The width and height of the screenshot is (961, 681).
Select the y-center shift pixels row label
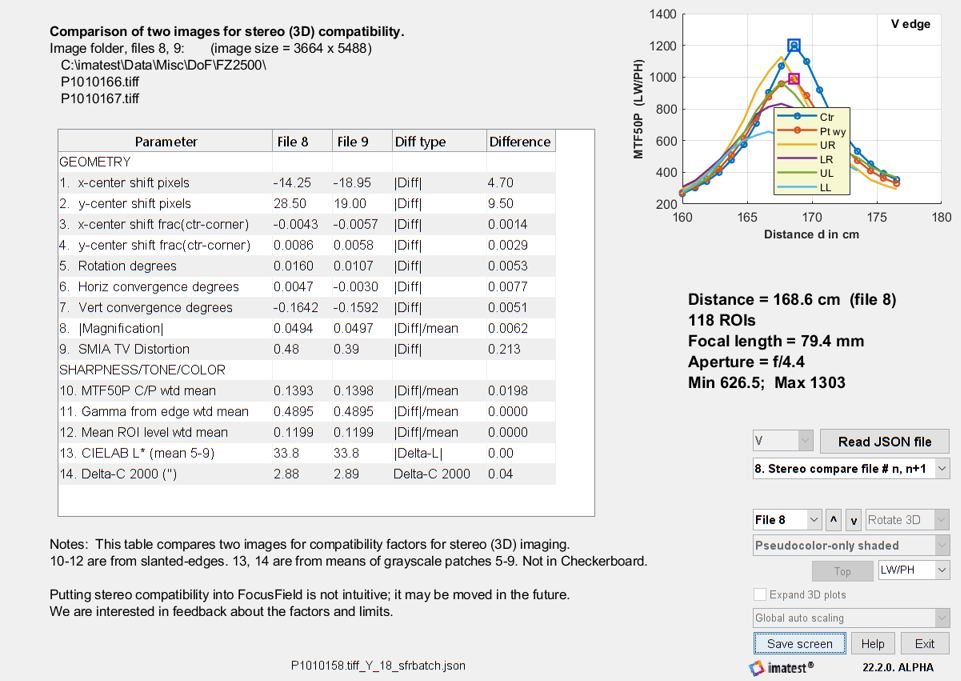125,204
